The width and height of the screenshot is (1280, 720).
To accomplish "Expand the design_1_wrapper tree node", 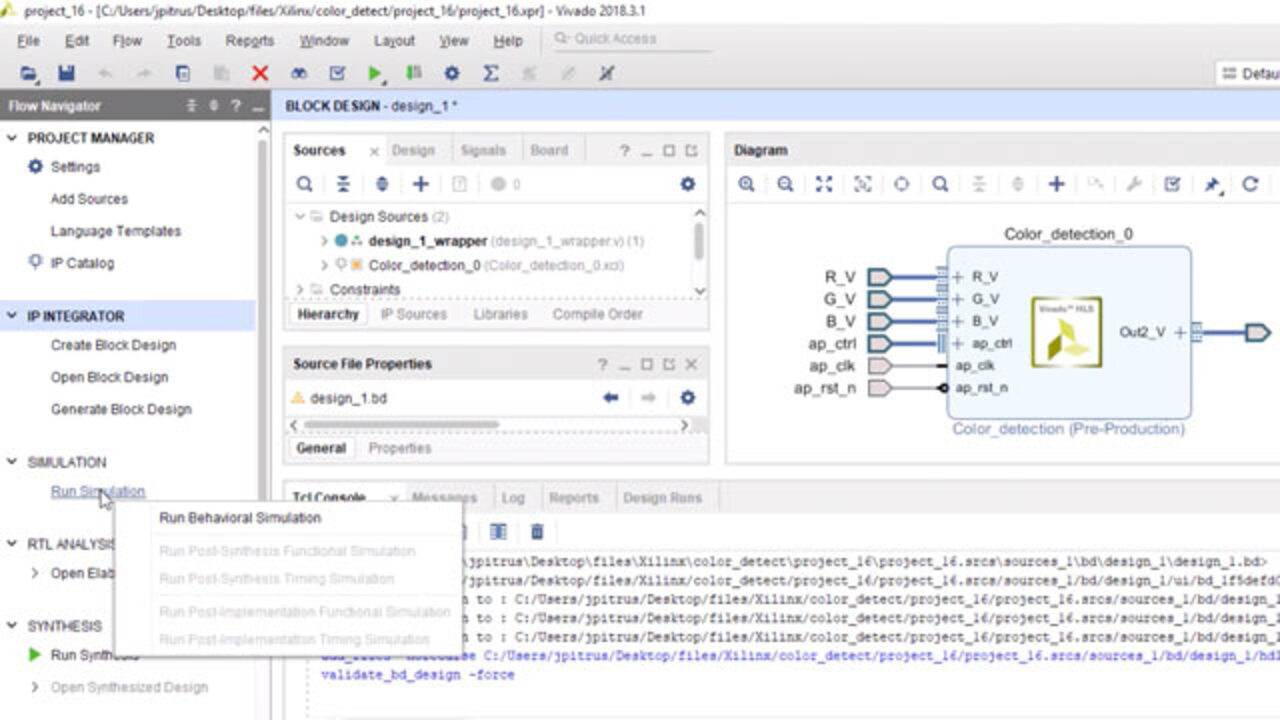I will (324, 241).
